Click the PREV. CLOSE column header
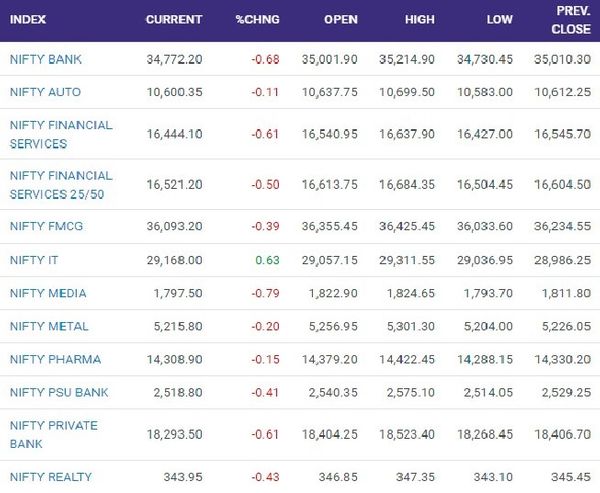The image size is (600, 493). point(571,20)
